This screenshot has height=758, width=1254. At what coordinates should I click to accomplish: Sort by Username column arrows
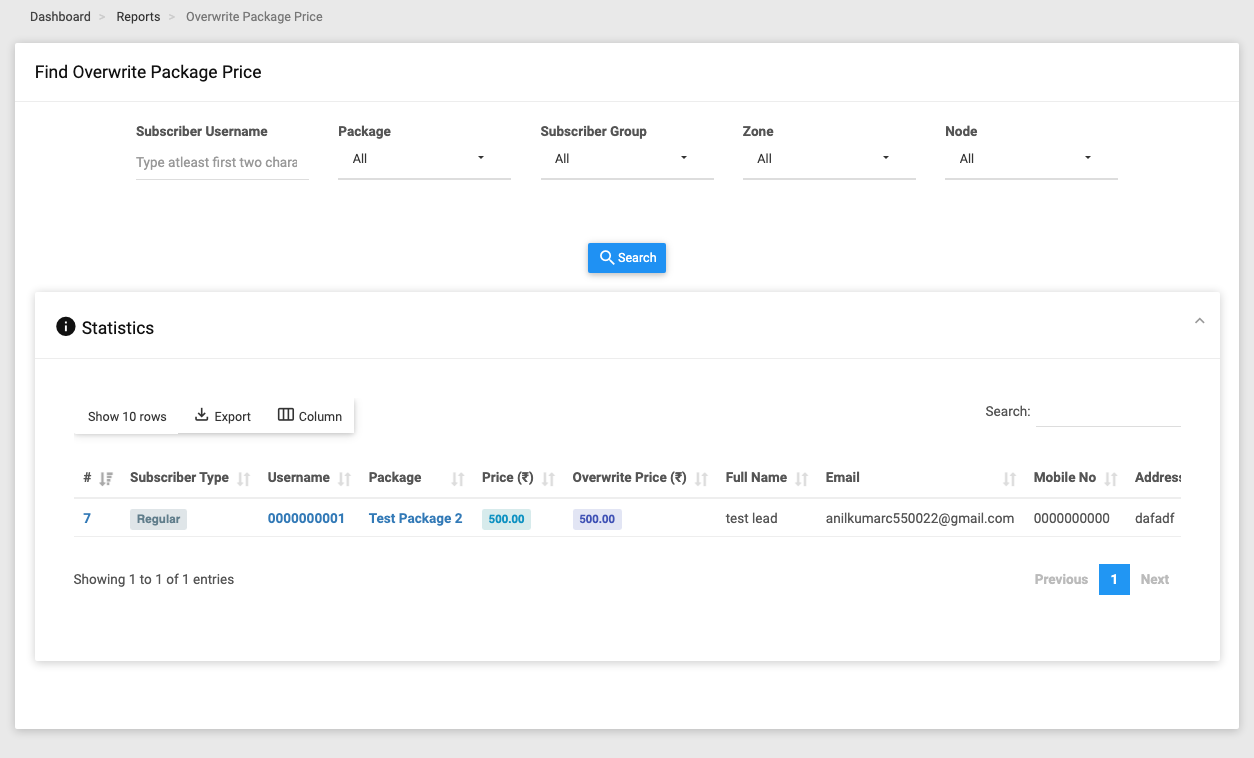[x=344, y=479]
